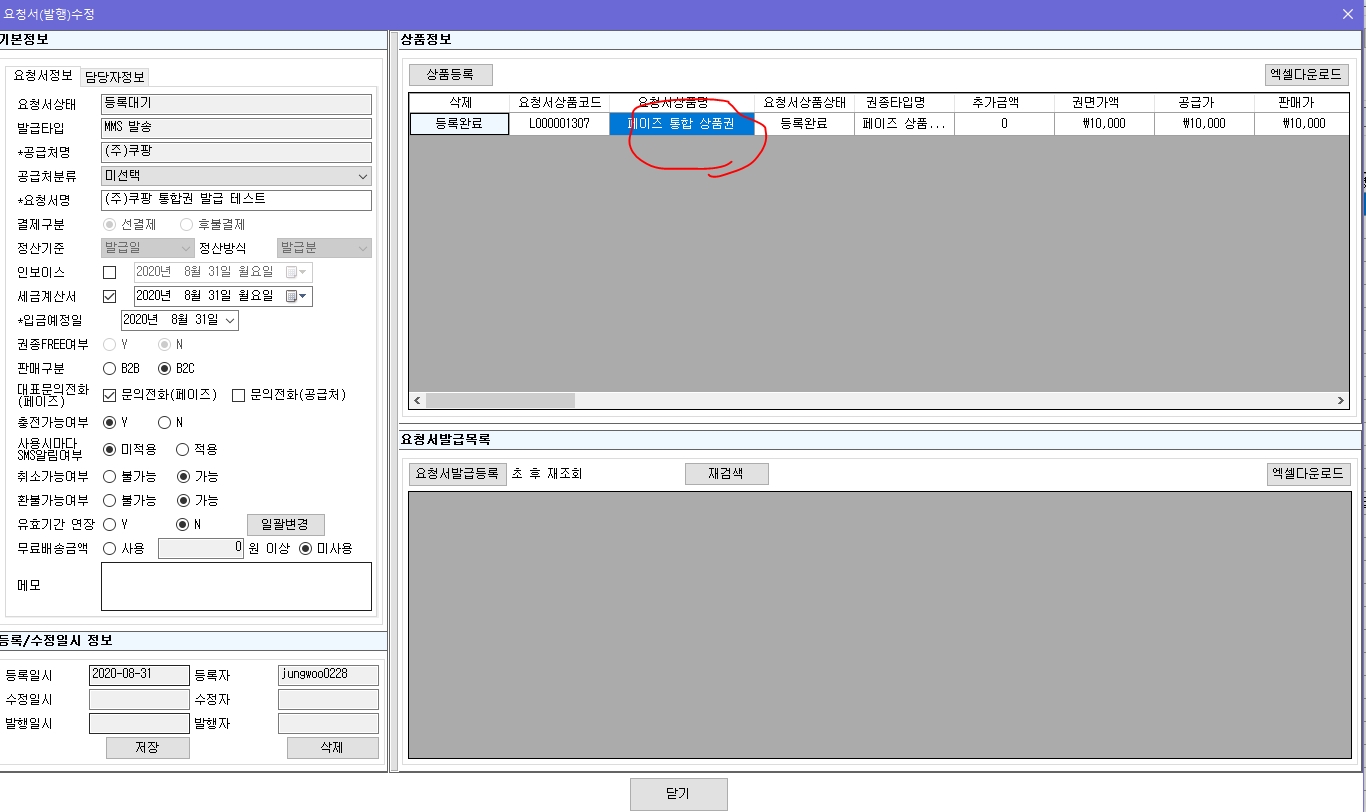Switch to the 담당자정보 tab
Viewport: 1366px width, 812px height.
(113, 75)
